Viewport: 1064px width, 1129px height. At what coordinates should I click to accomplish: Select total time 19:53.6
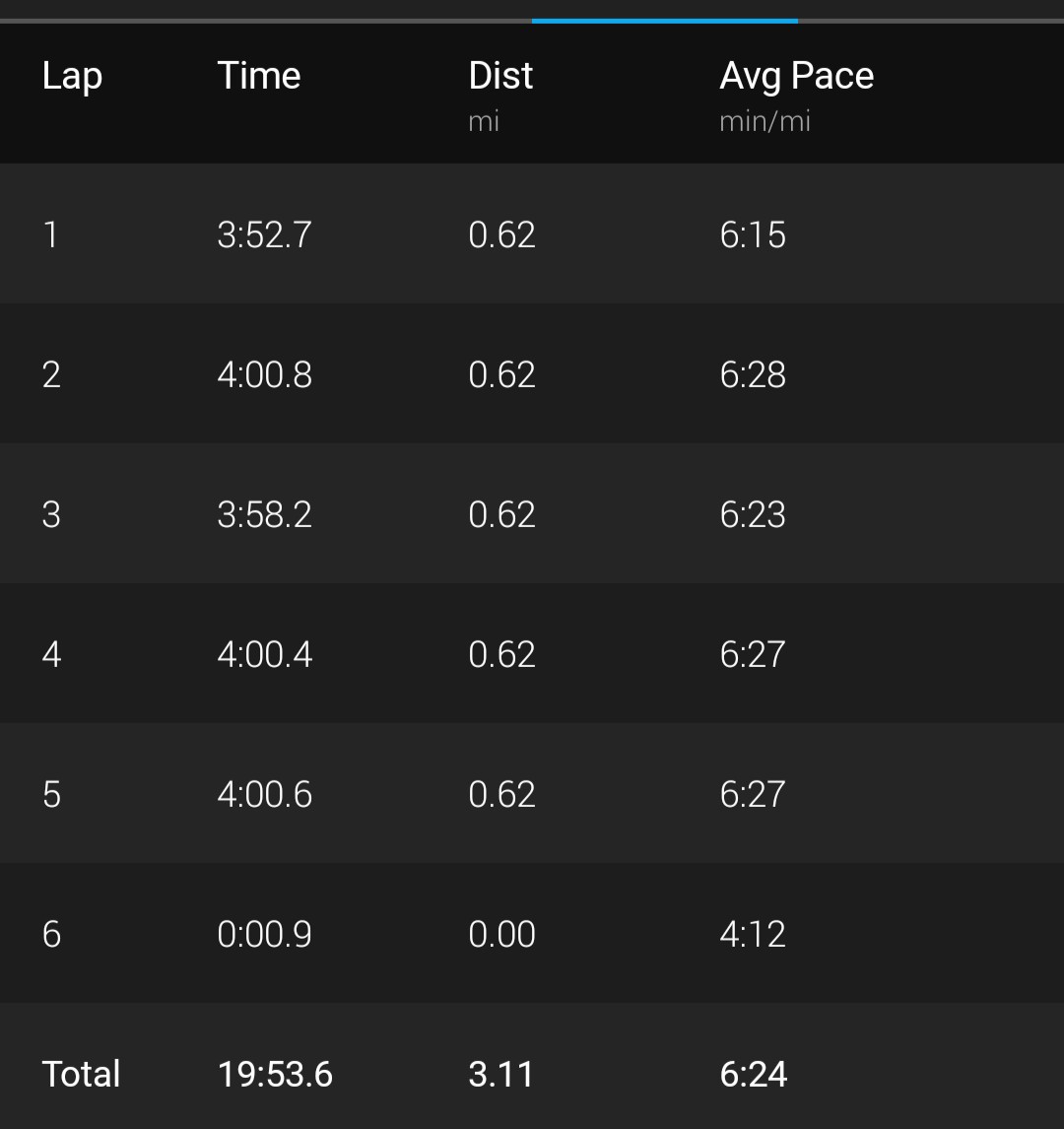275,1074
